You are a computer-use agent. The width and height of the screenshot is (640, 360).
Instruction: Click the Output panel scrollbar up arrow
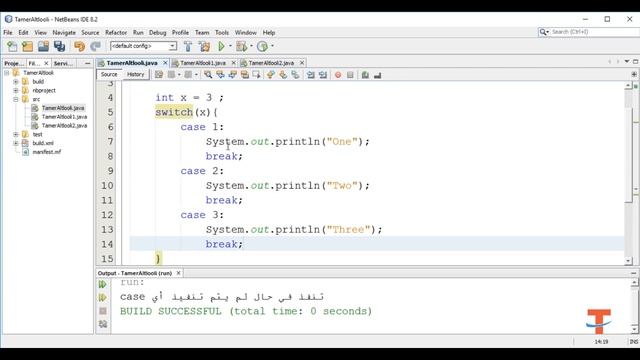click(x=634, y=282)
